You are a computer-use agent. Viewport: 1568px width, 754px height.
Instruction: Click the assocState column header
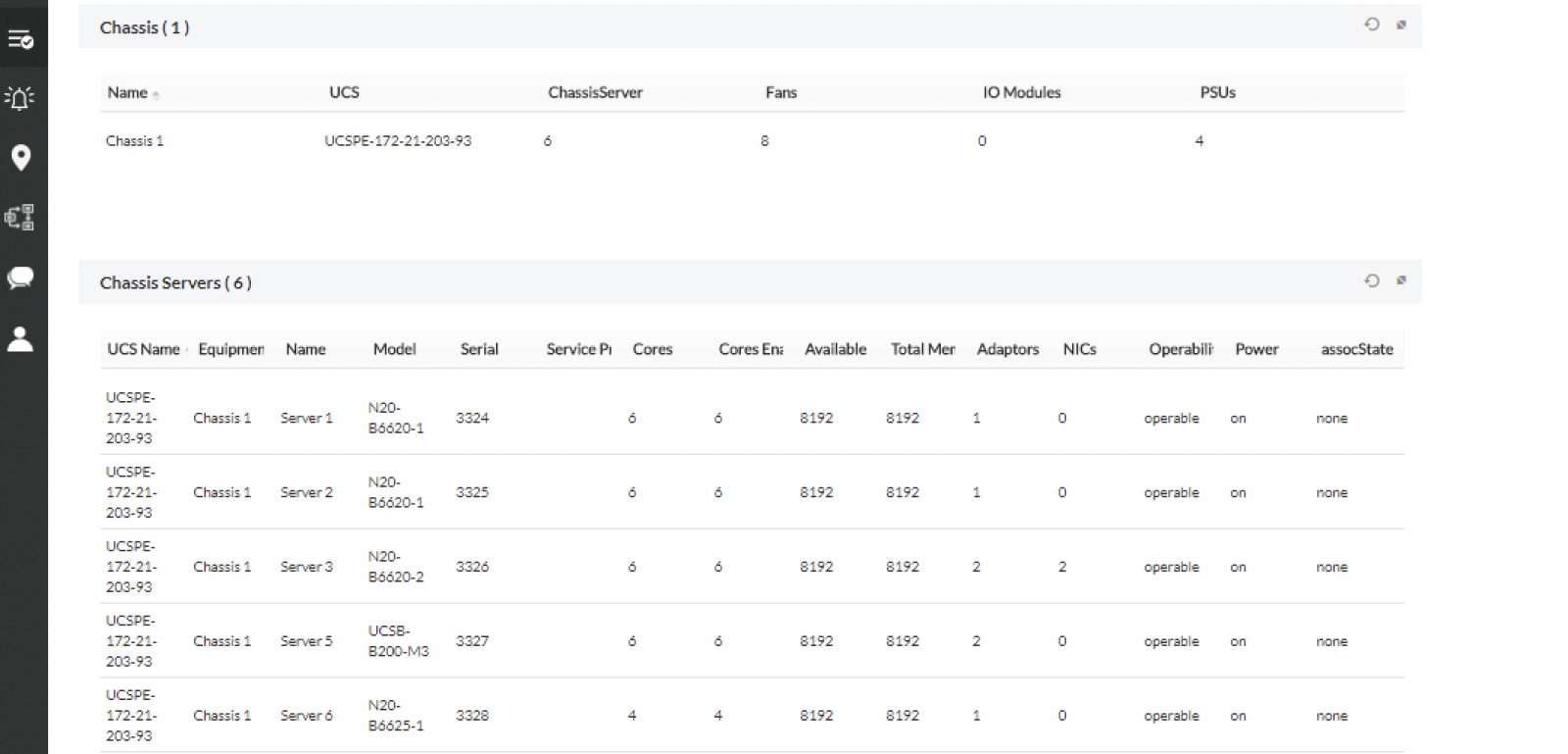click(1356, 349)
